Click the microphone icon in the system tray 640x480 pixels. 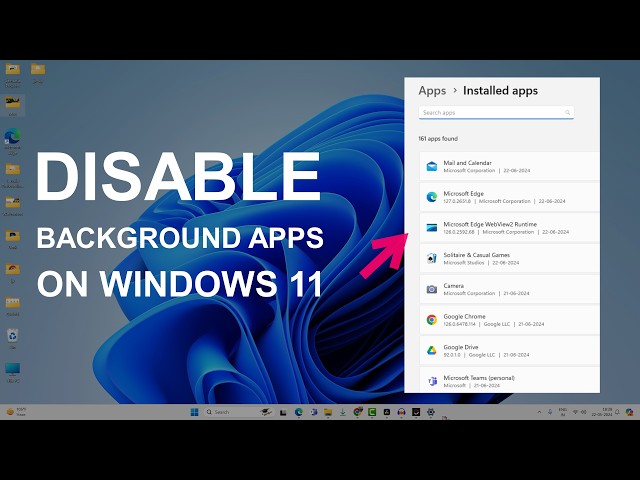click(550, 412)
